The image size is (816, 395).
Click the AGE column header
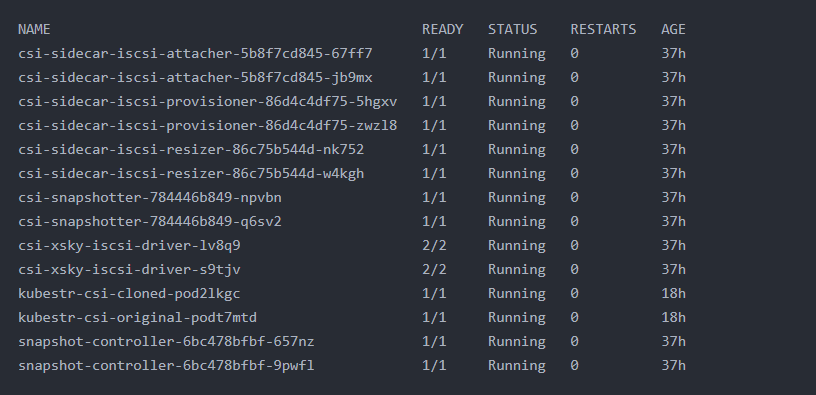673,30
